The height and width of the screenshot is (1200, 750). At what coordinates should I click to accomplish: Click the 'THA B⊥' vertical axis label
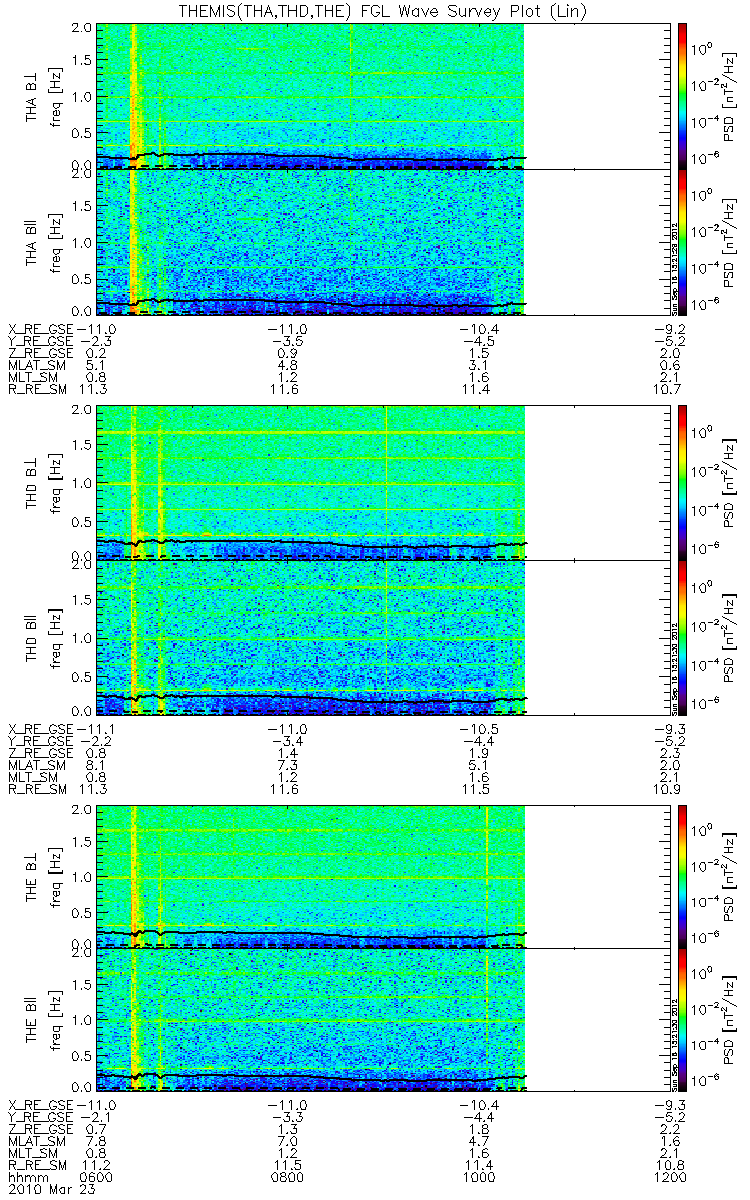pos(32,96)
